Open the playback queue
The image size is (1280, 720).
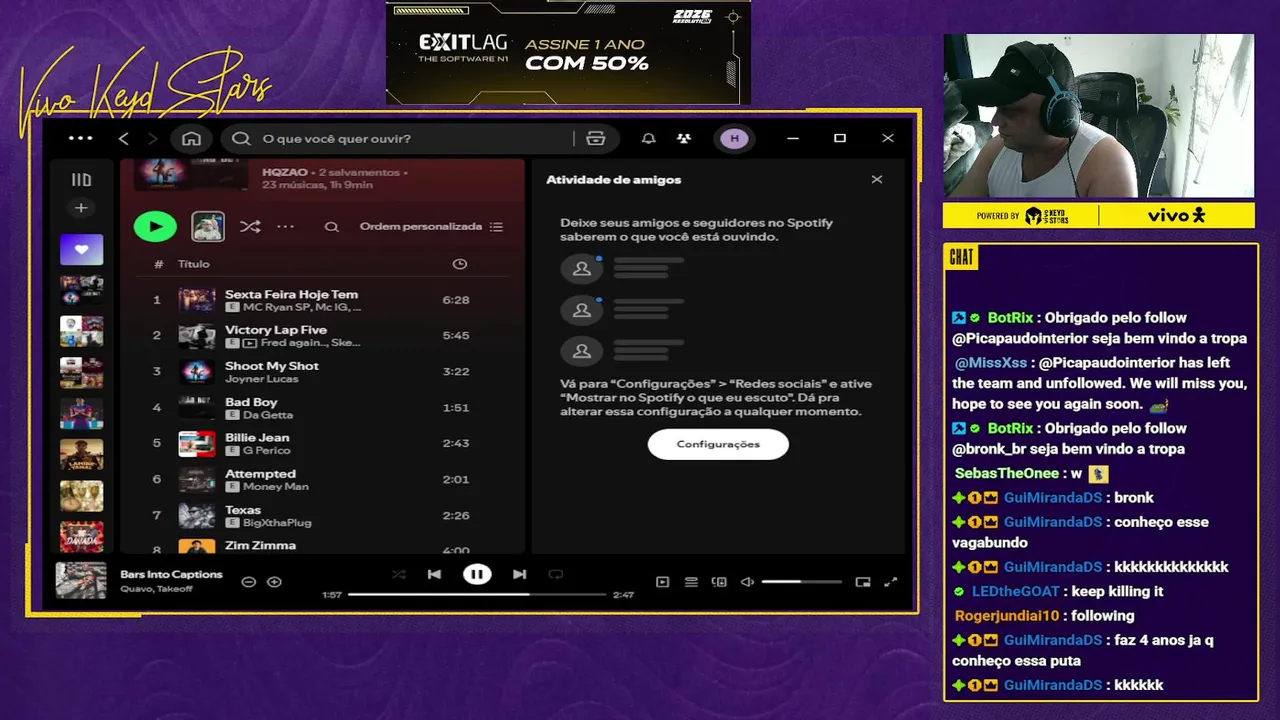[691, 582]
